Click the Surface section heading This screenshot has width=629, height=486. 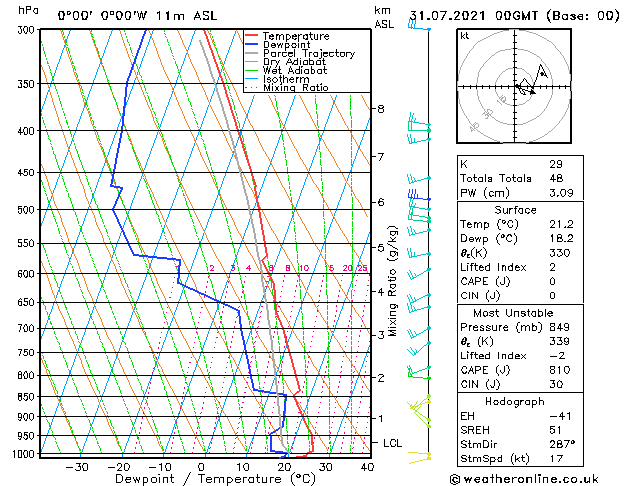[x=515, y=210]
